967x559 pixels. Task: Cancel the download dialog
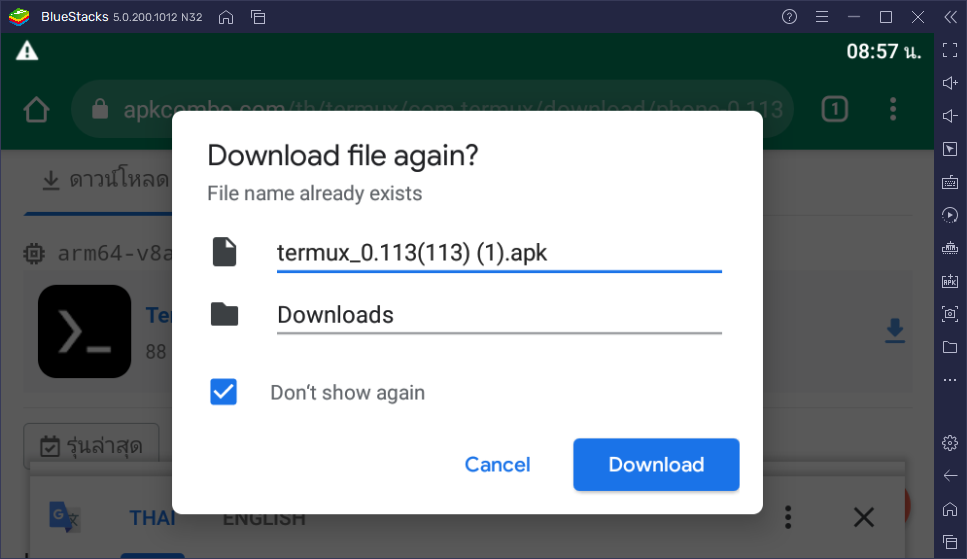(497, 465)
